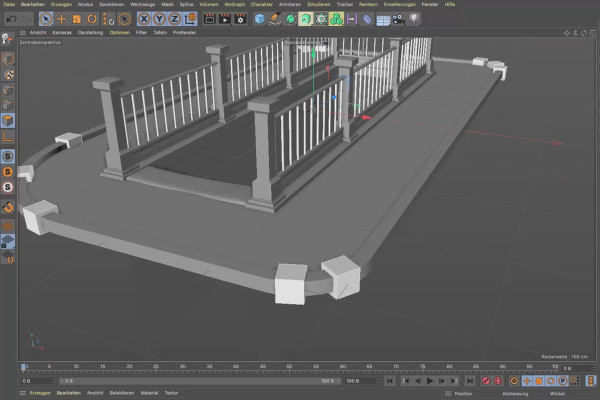Jump to the start of the timeline
This screenshot has height=400, width=600.
click(x=390, y=381)
